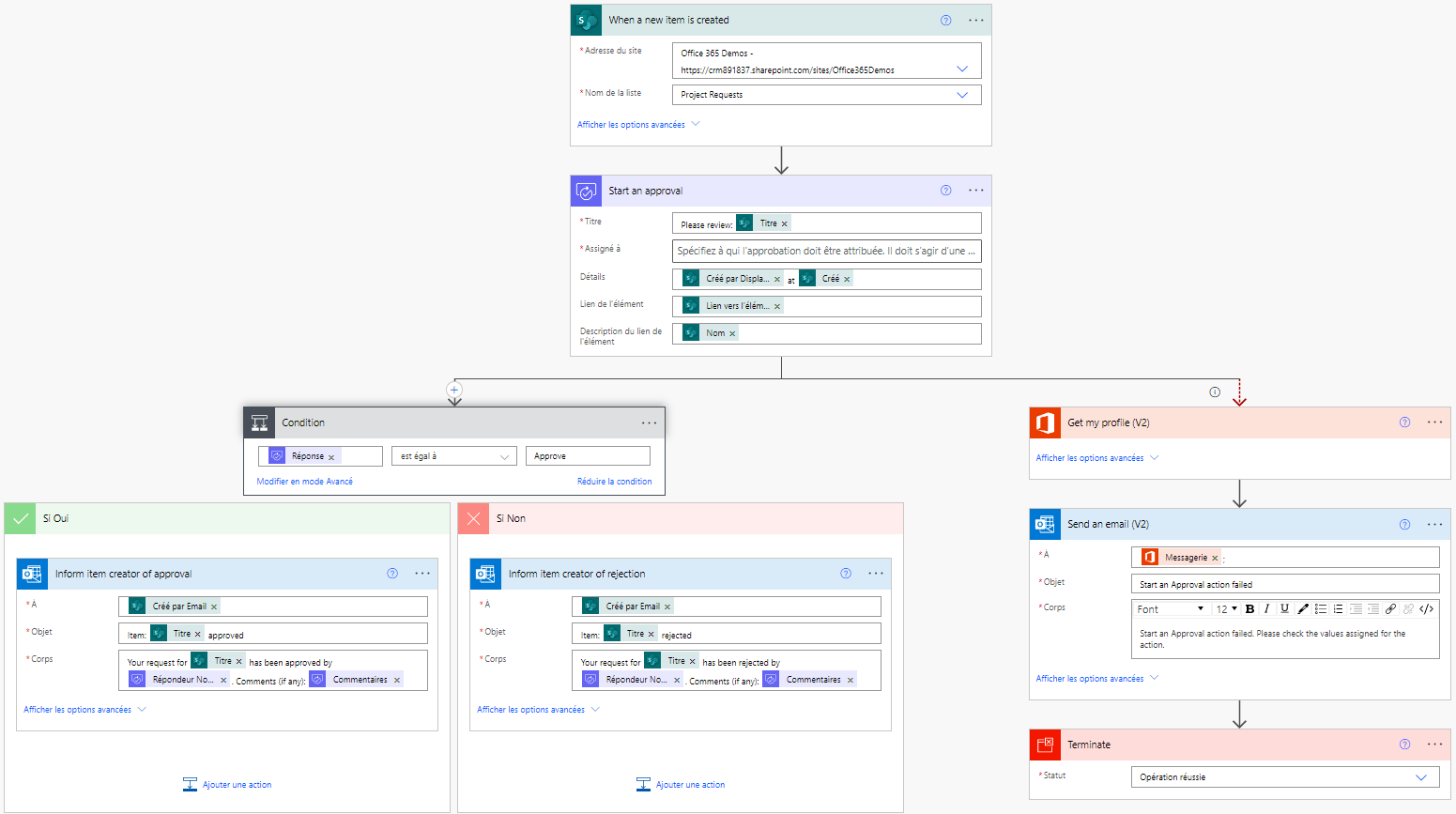Insert a hyperlink in the email body
This screenshot has width=1456, height=814.
tap(1391, 609)
